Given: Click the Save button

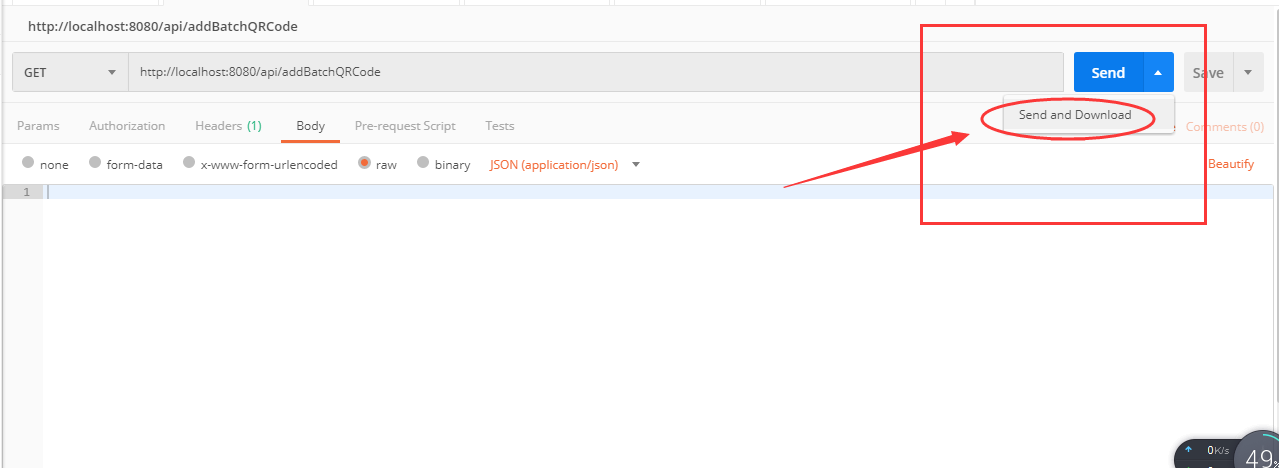Looking at the screenshot, I should [x=1208, y=72].
